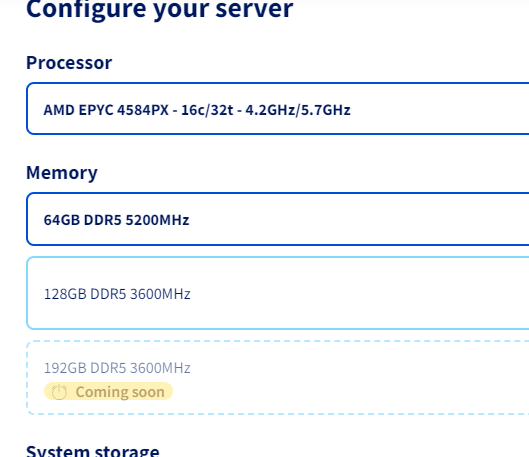Click the disabled 192GB DDR5 3600MHz card
This screenshot has height=457, width=529.
point(278,378)
